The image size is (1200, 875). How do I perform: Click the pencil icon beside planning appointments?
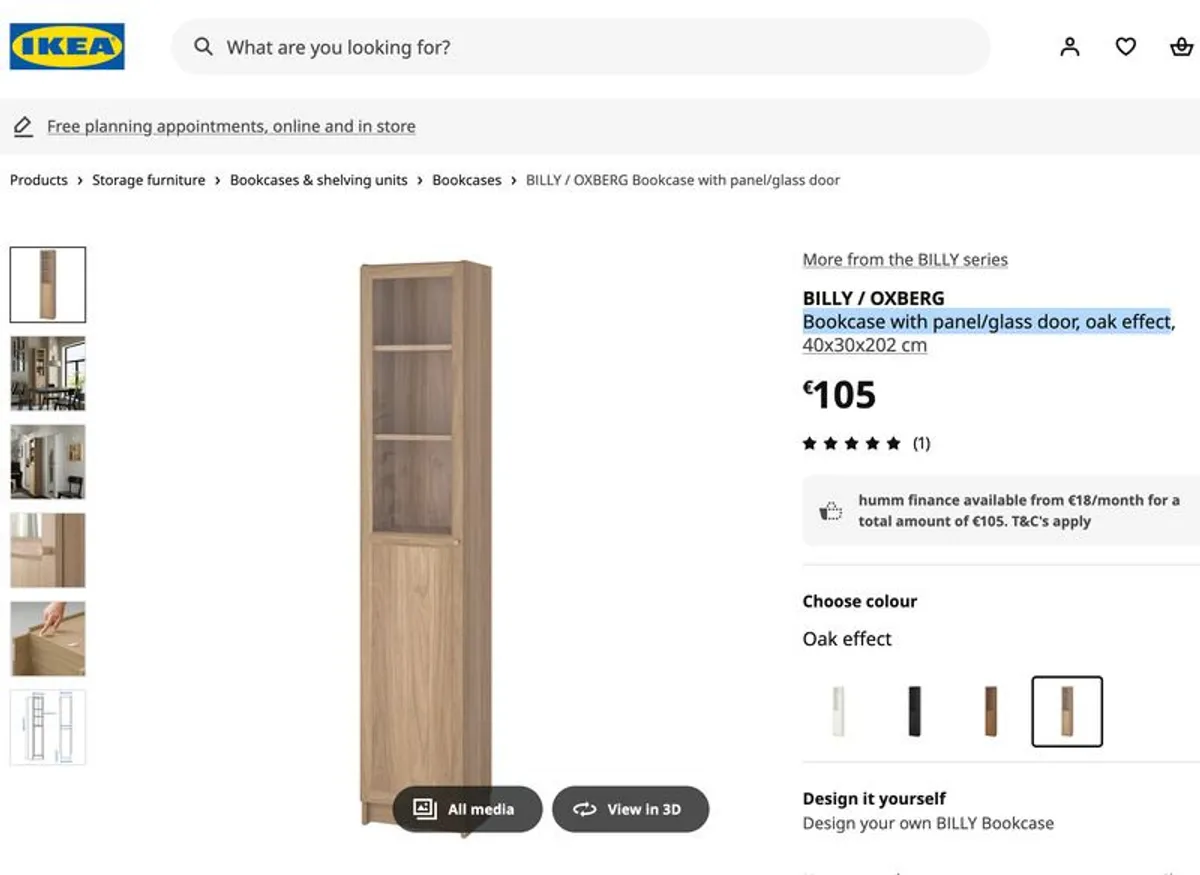coord(22,126)
